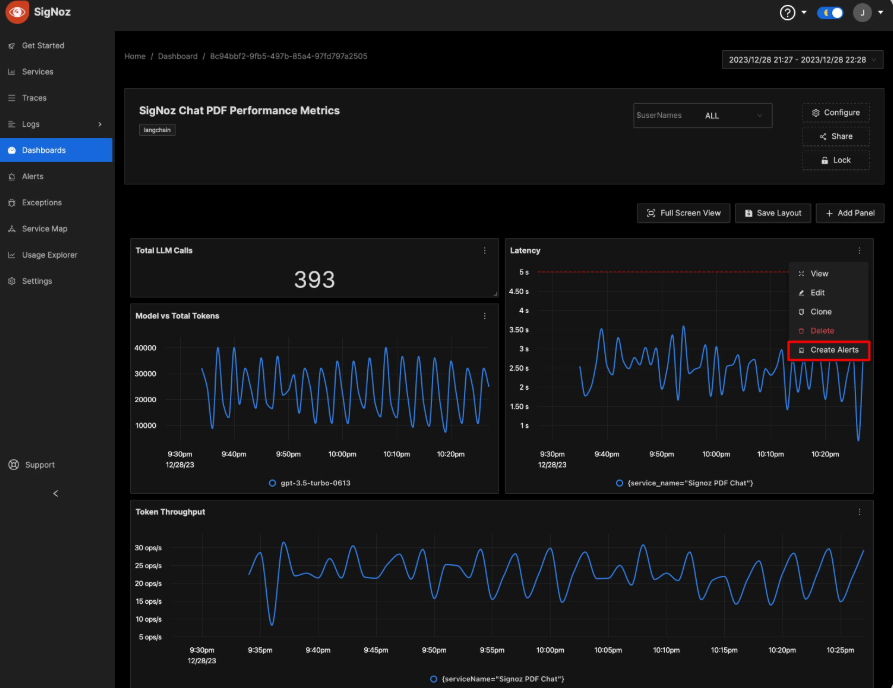Open three-dot menu on Token Throughput panel

(859, 512)
